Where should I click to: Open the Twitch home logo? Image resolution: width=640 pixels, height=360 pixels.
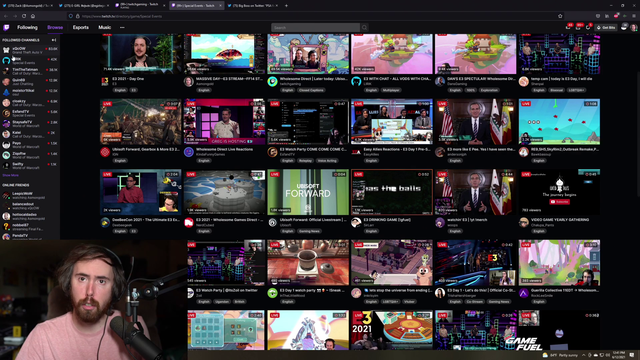tap(6, 27)
